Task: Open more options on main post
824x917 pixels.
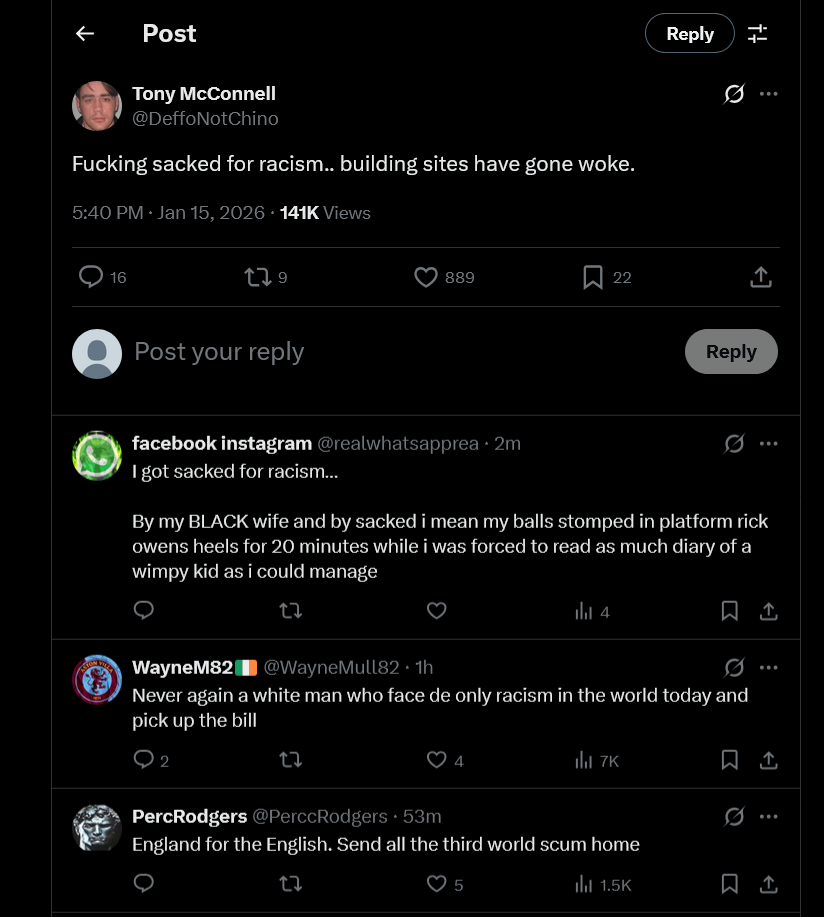Action: [x=768, y=94]
